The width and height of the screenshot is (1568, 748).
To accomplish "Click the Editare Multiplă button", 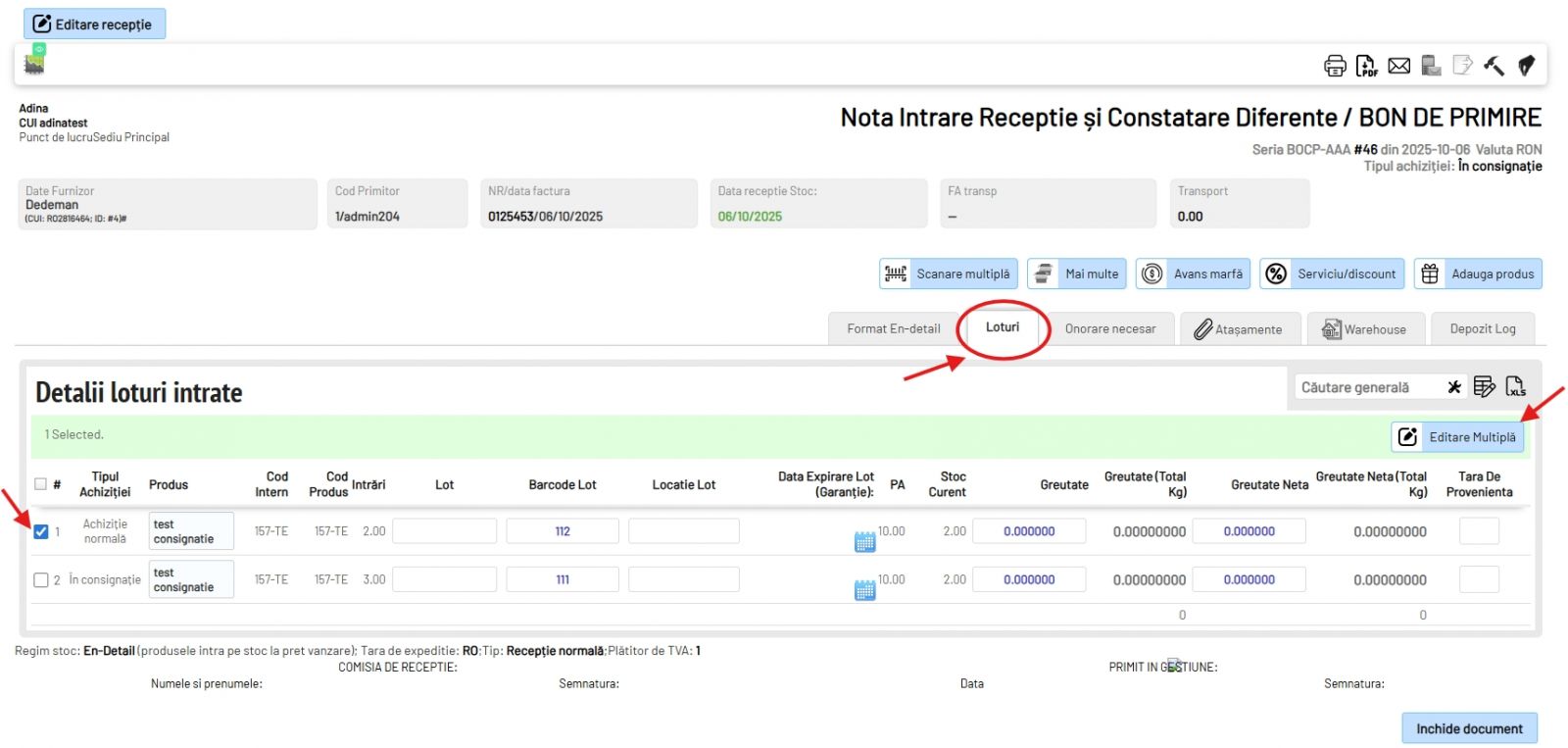I will 1457,437.
